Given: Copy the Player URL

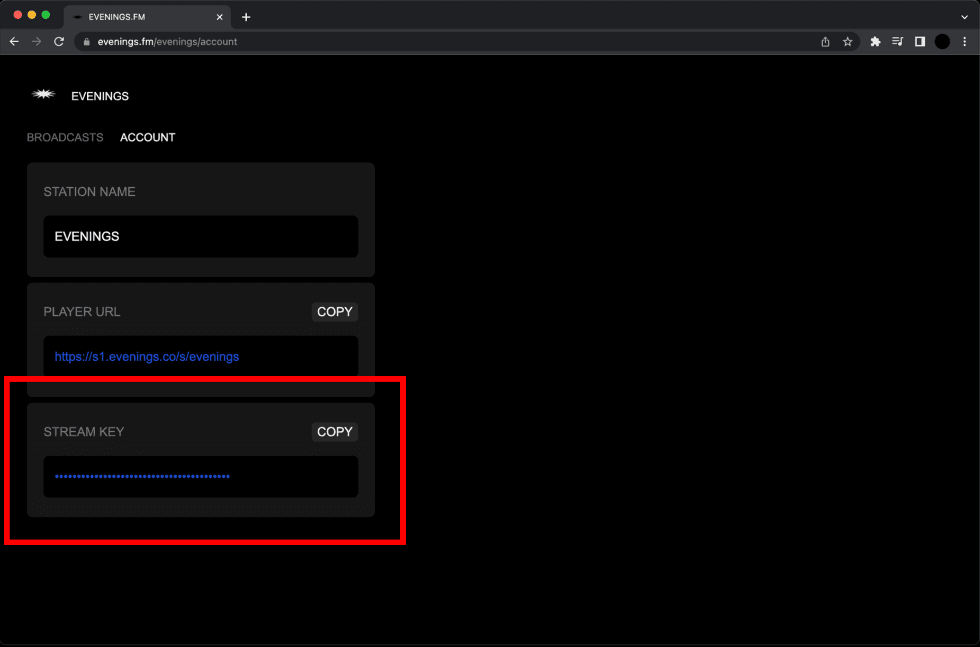Looking at the screenshot, I should click(334, 312).
